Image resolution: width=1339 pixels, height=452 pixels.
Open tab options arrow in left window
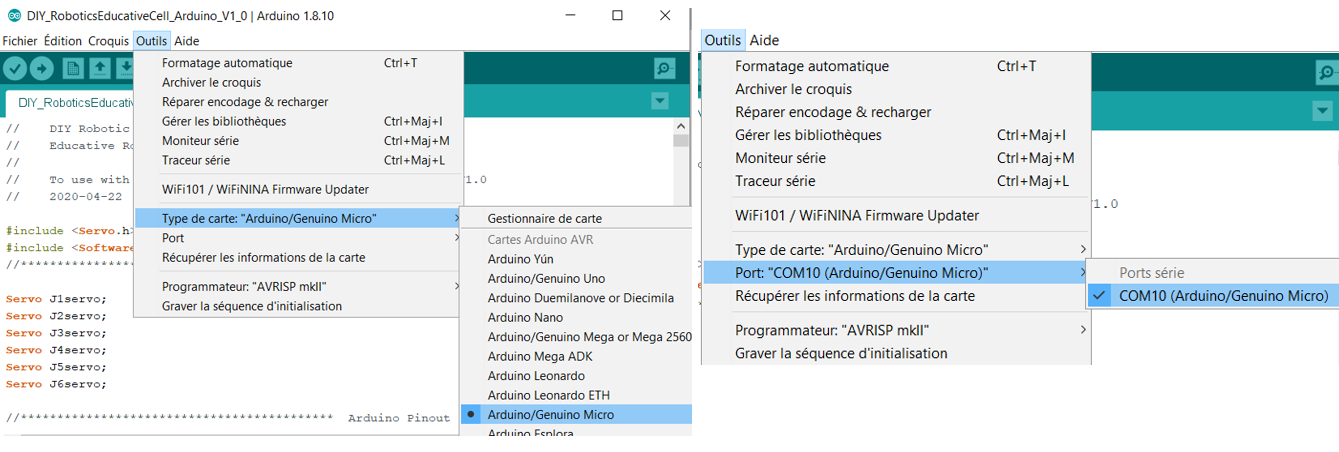(659, 101)
